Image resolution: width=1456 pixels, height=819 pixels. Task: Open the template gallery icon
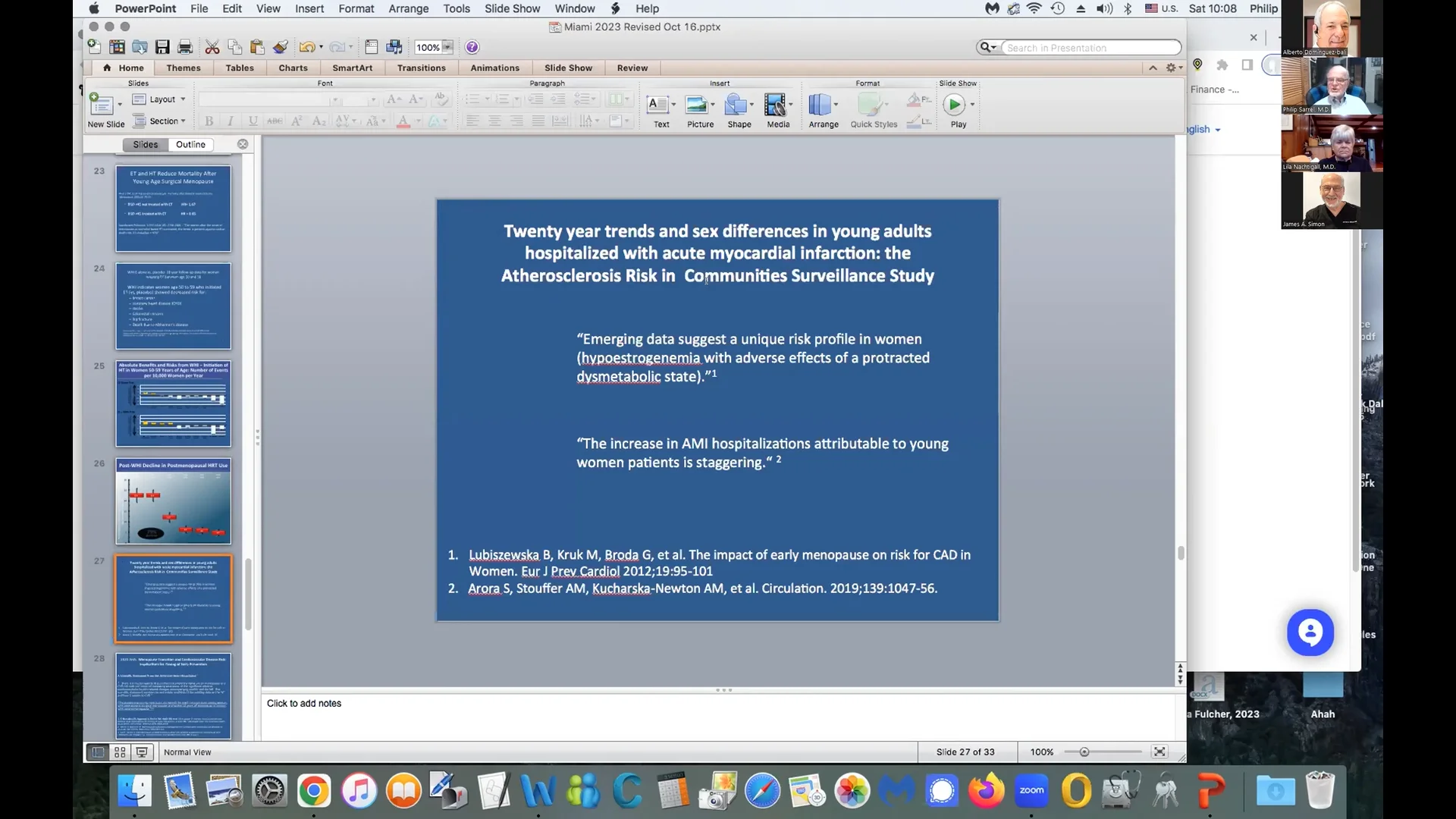pos(117,47)
